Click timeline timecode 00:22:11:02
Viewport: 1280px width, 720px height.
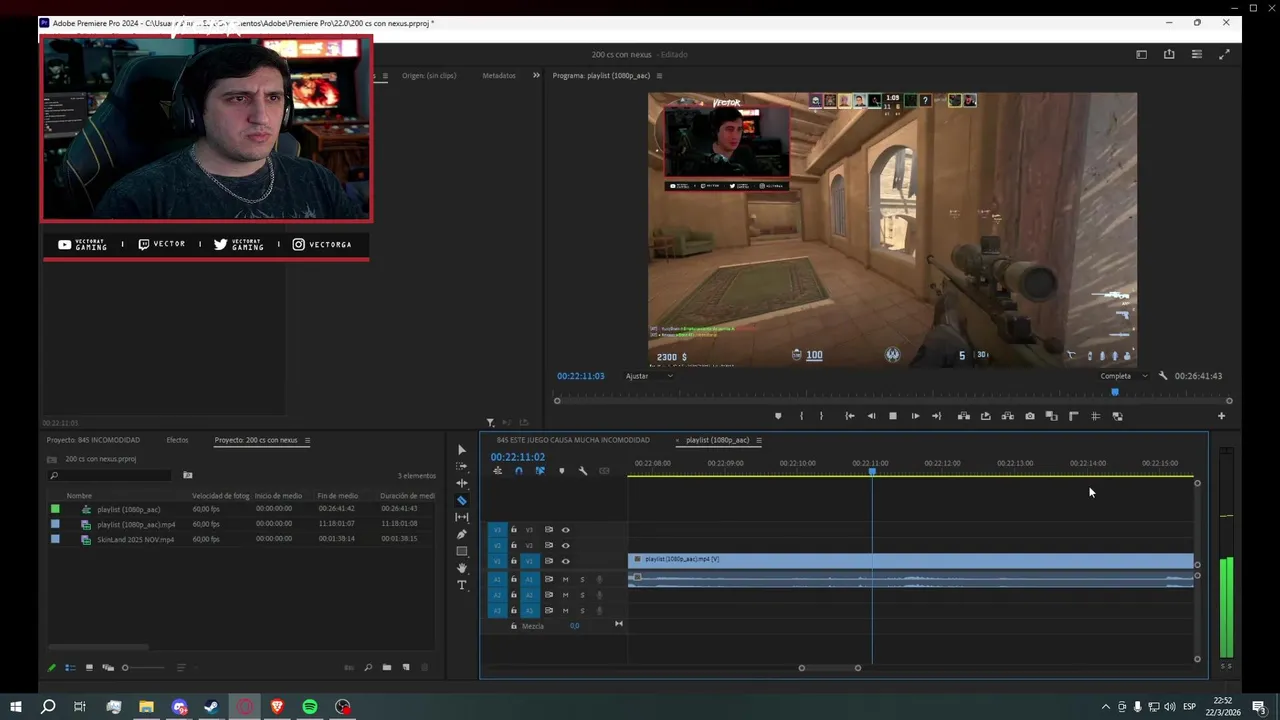[x=517, y=457]
